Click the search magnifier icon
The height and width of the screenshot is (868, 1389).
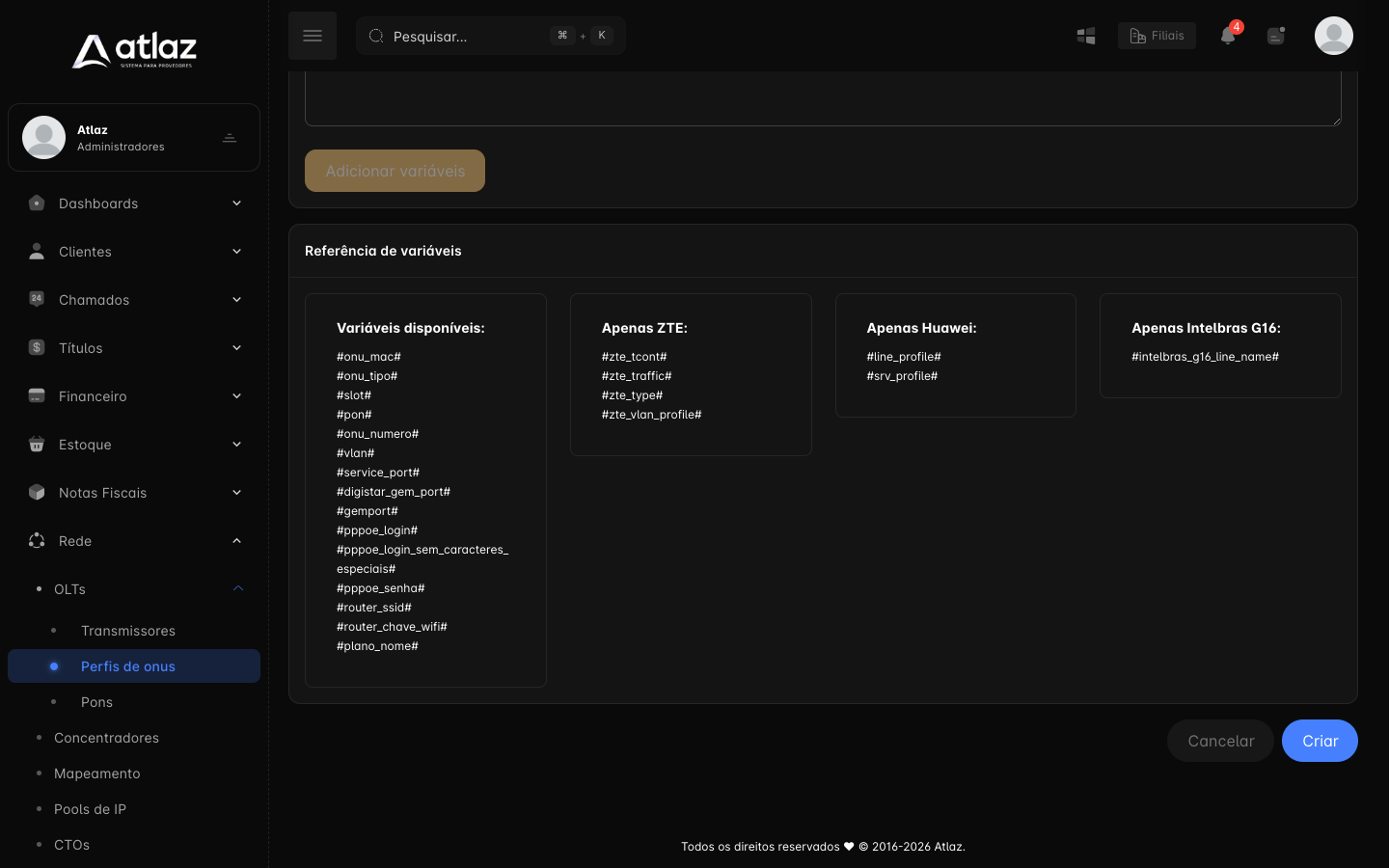click(x=376, y=36)
